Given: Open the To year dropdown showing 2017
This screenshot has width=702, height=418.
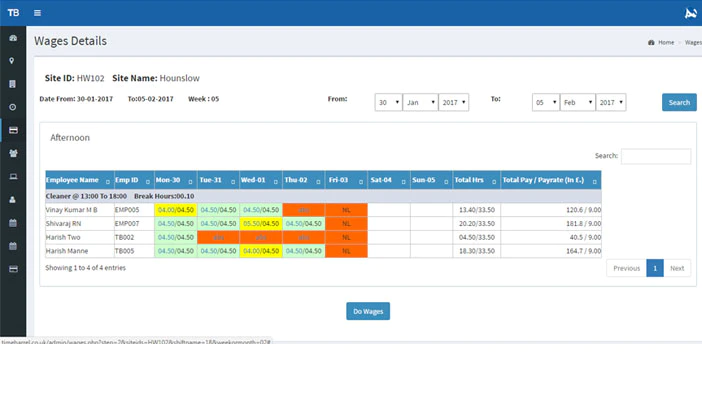Looking at the screenshot, I should click(x=611, y=102).
